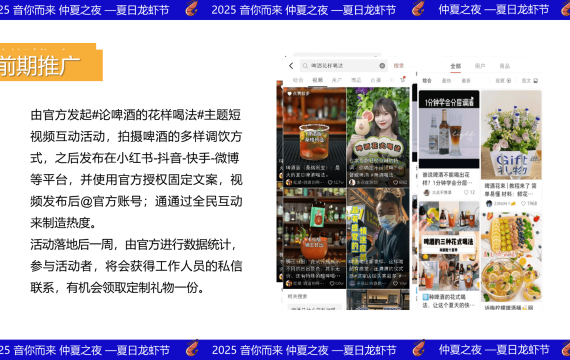The height and width of the screenshot is (360, 570).
Task: Clear the search text with the X icon
Action: [382, 66]
